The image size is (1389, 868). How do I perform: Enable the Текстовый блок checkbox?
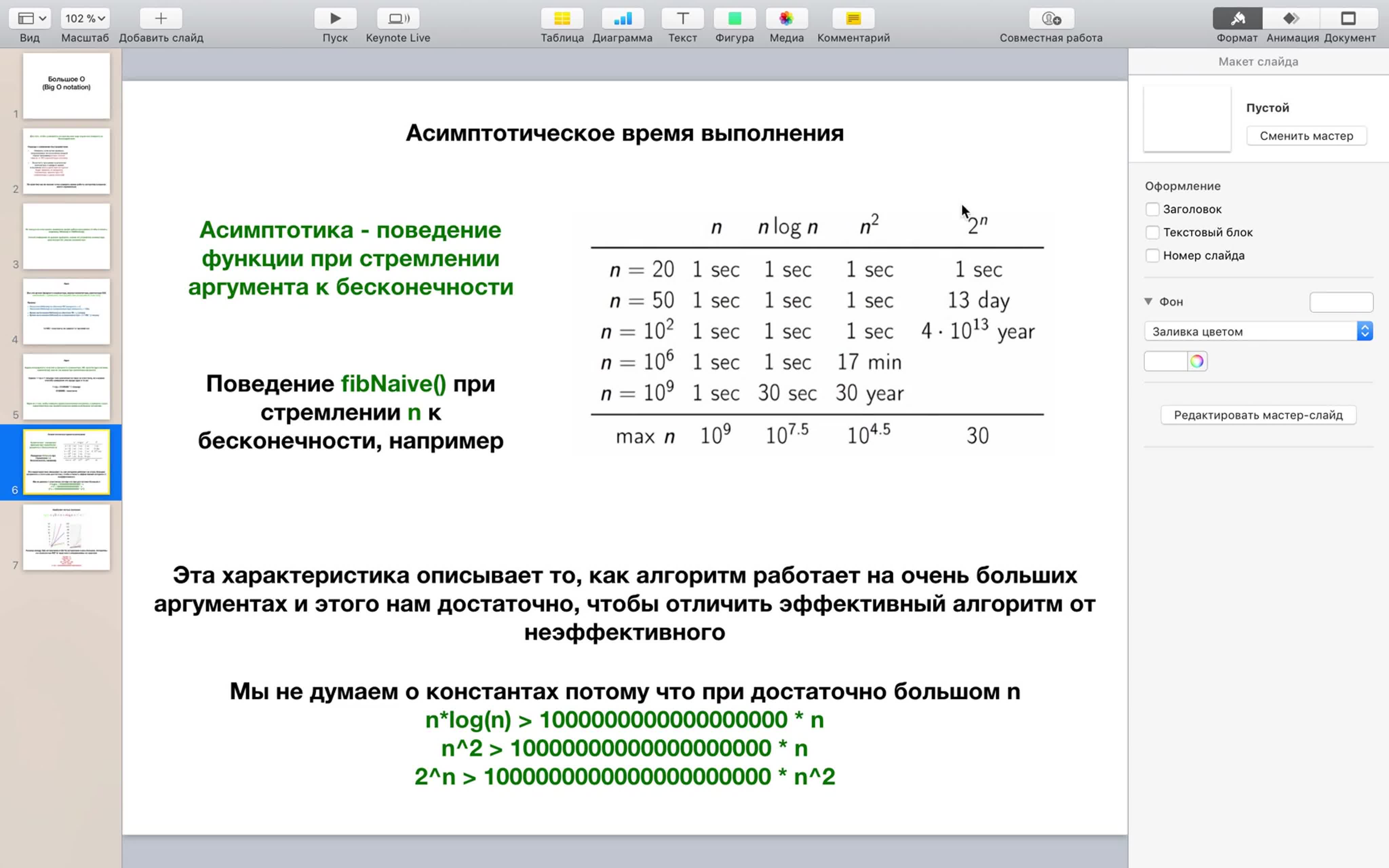[1152, 232]
